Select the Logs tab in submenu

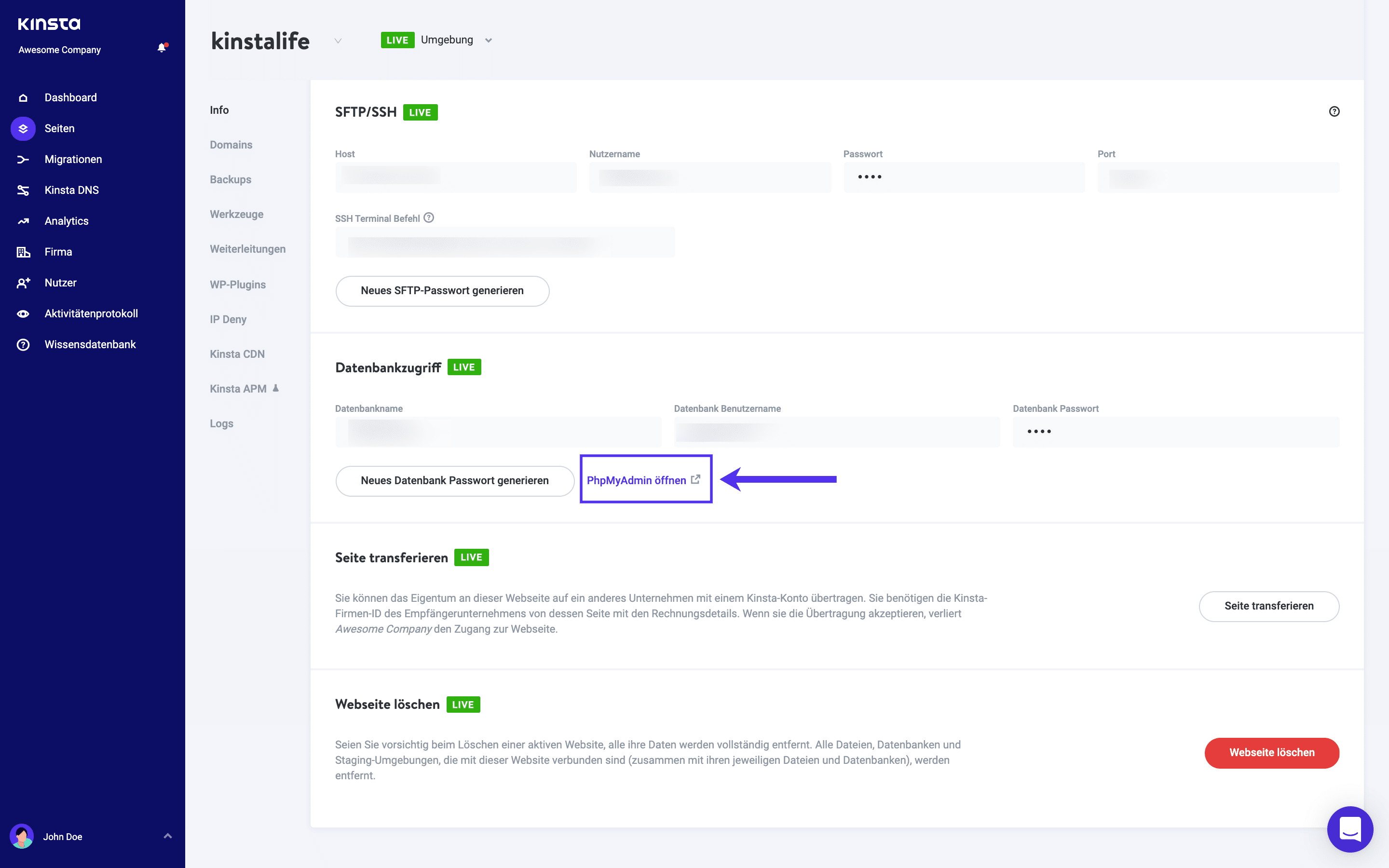[221, 423]
